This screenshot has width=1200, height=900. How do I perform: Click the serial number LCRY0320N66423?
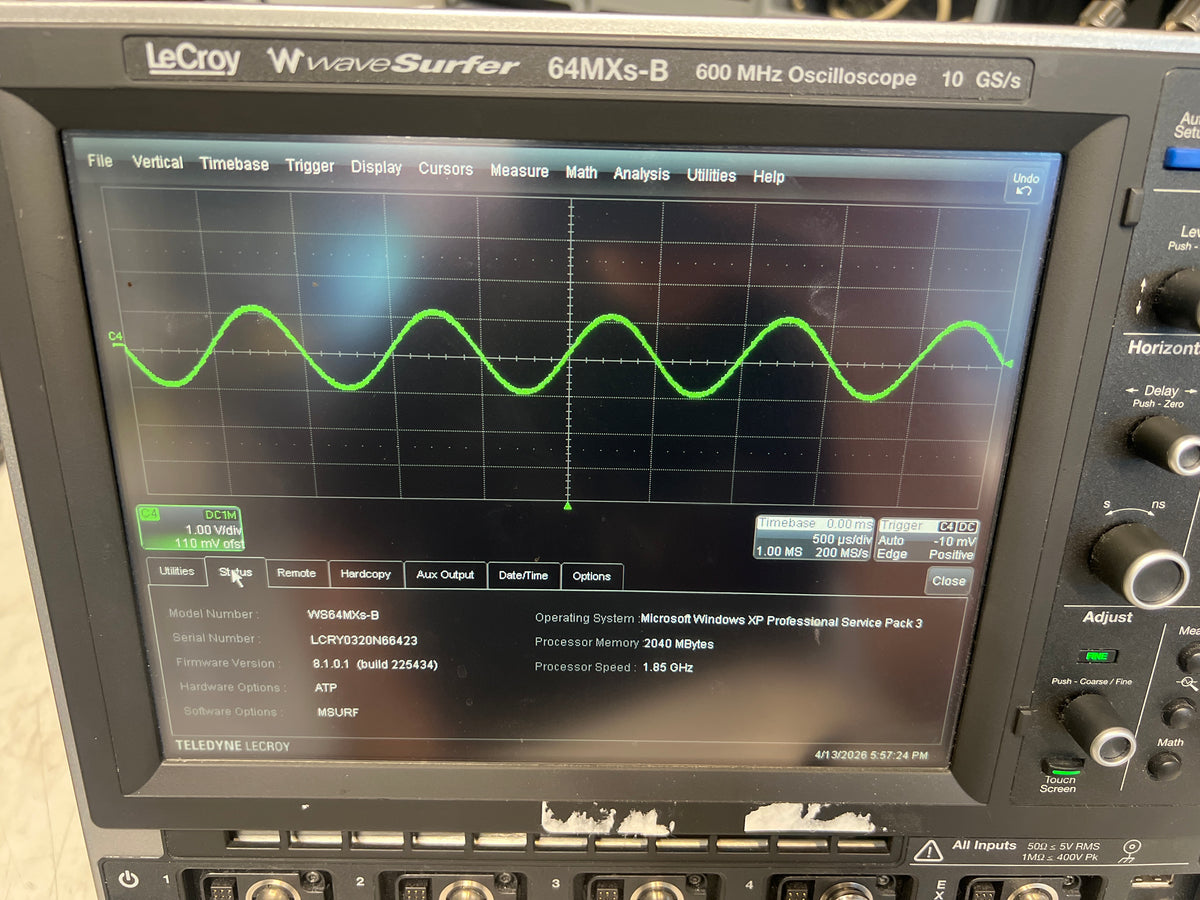[363, 639]
